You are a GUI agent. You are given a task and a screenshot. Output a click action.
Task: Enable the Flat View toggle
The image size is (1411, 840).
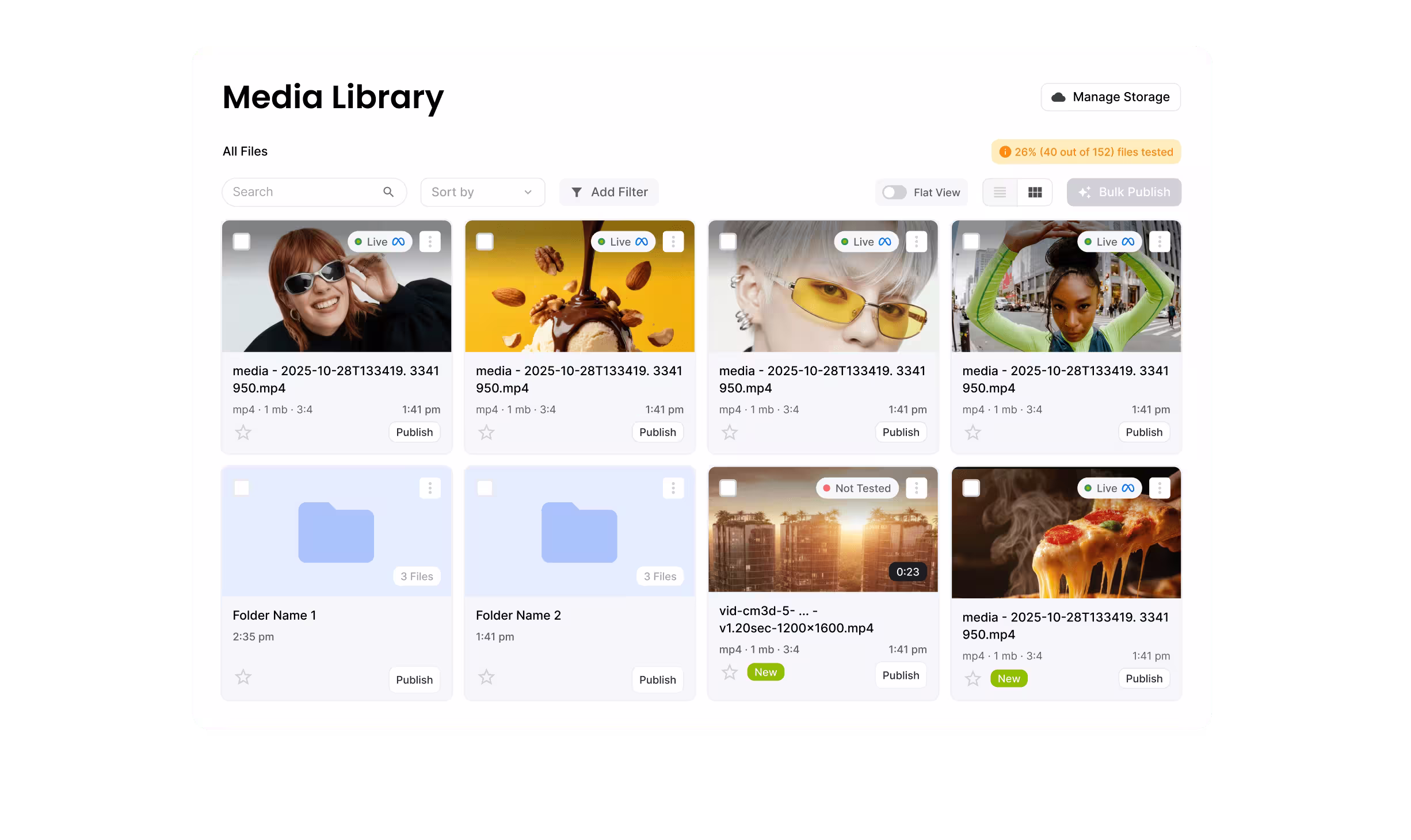(894, 192)
